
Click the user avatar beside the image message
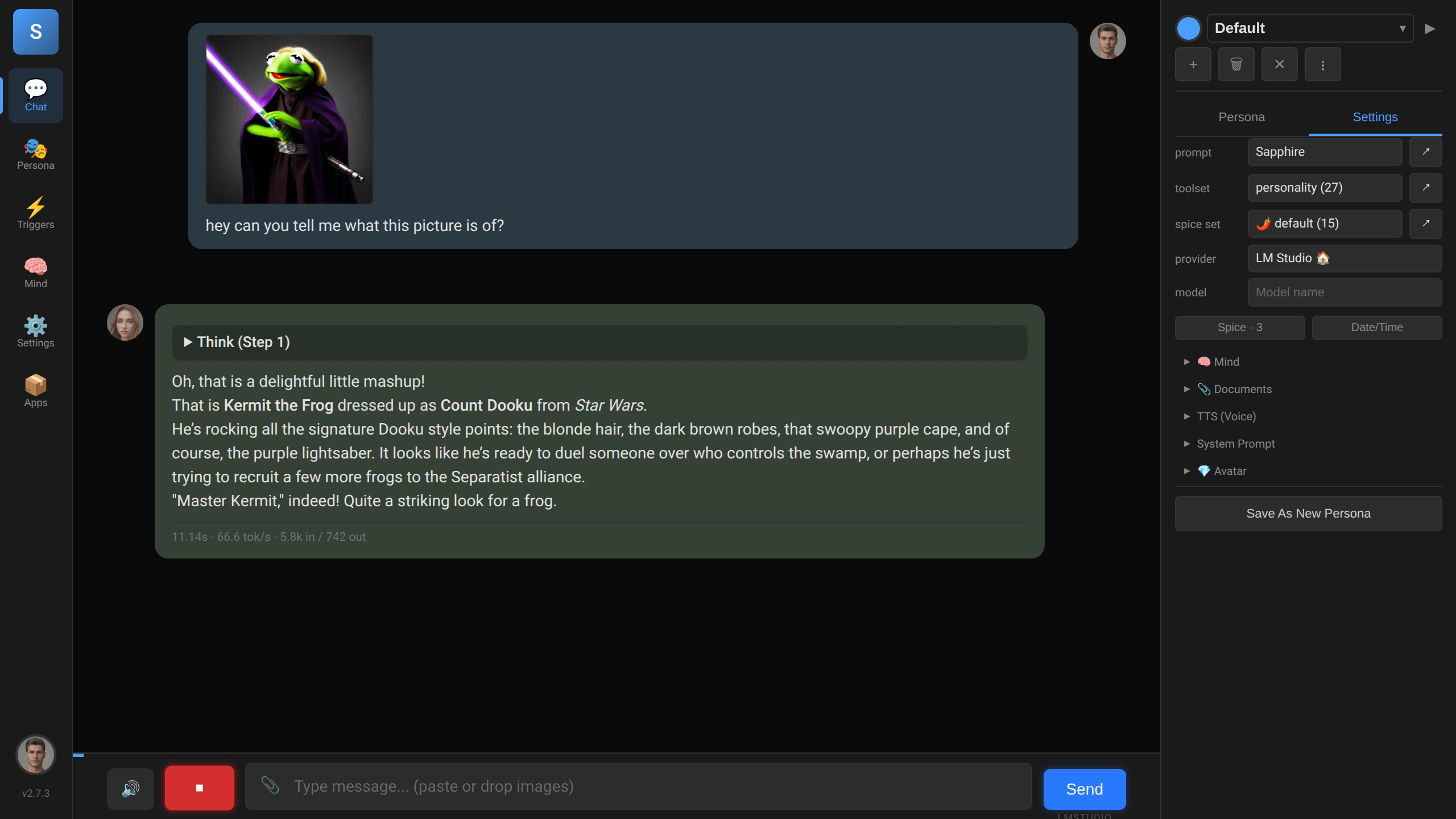click(x=1108, y=41)
